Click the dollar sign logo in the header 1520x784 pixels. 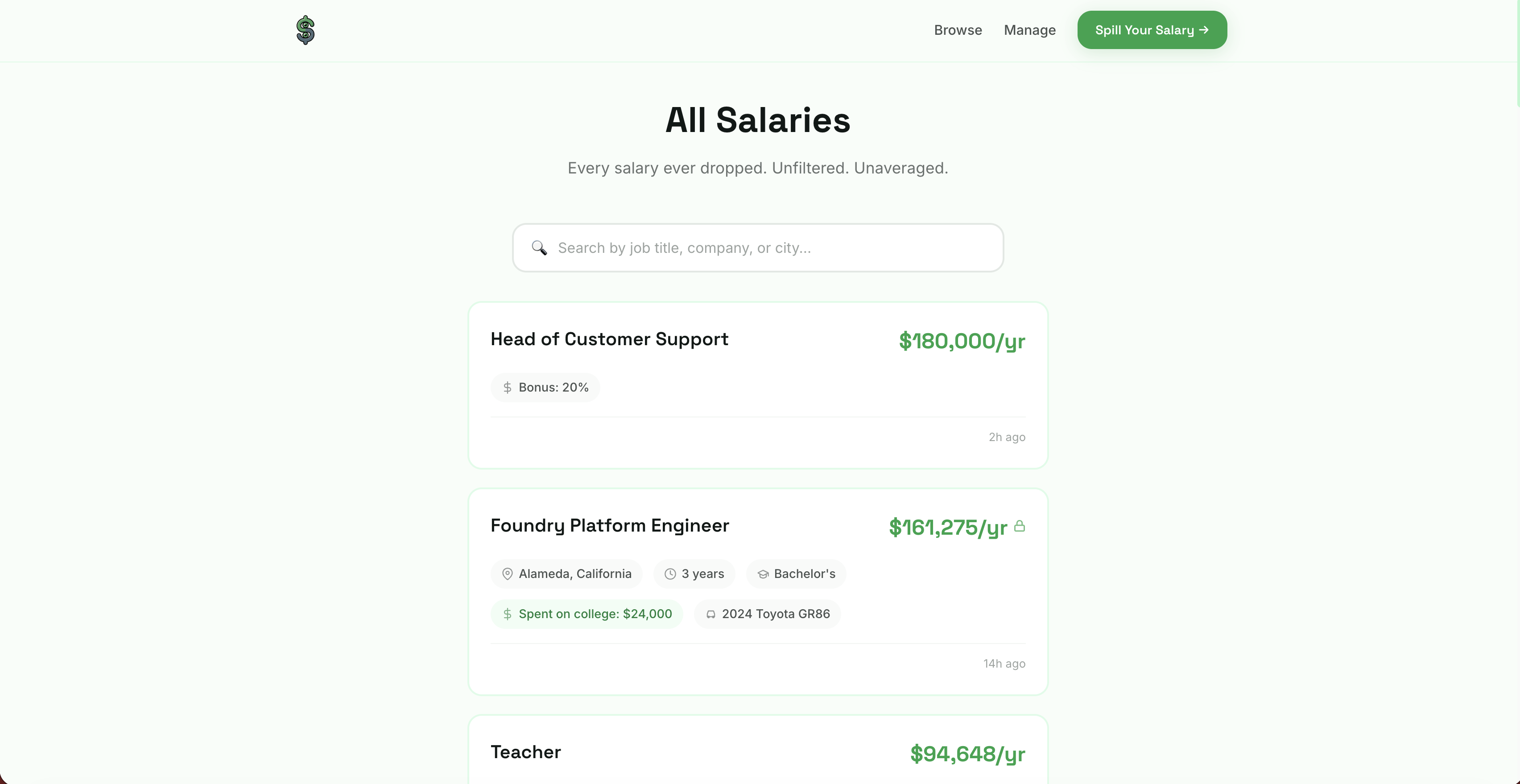click(x=305, y=29)
